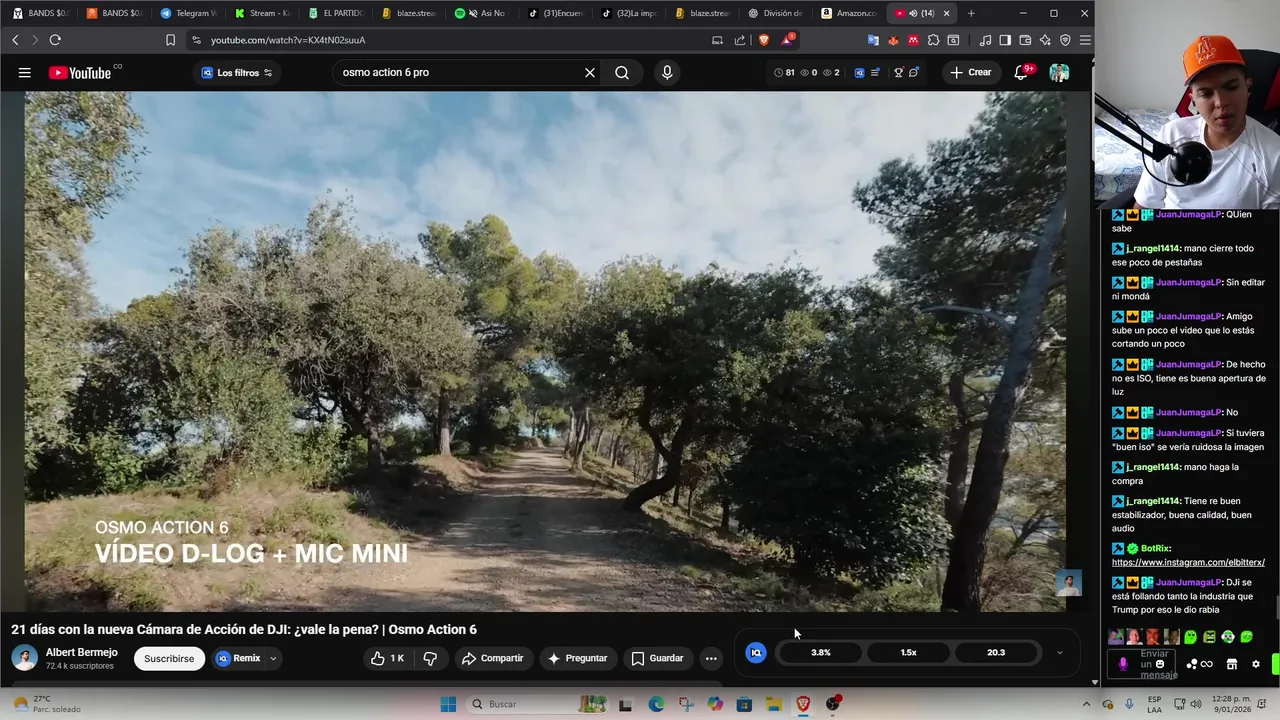Open the MetaMask fox extension
Screen dimensions: 1280x720
tap(893, 40)
